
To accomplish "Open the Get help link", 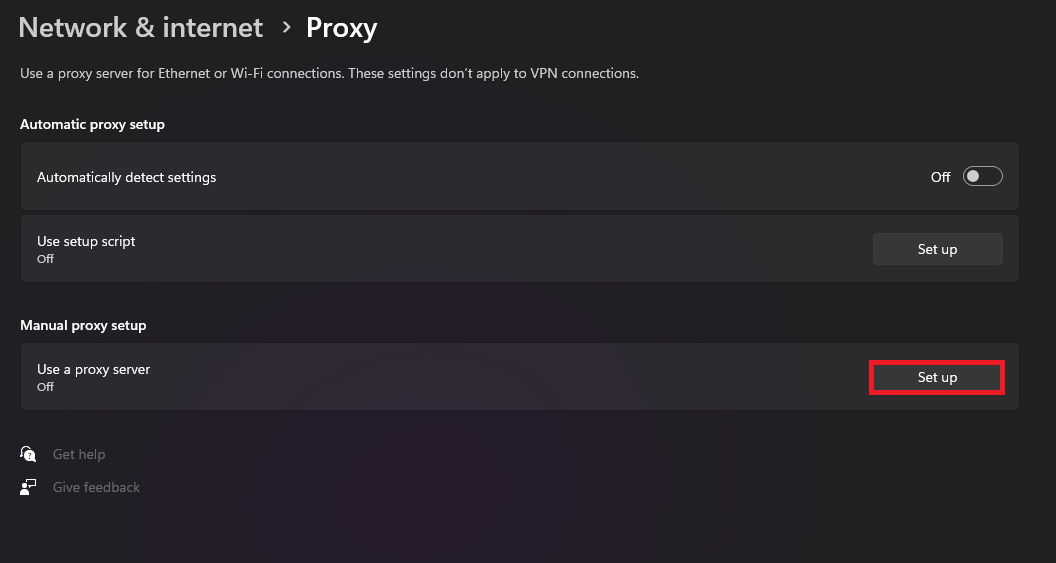I will (79, 454).
